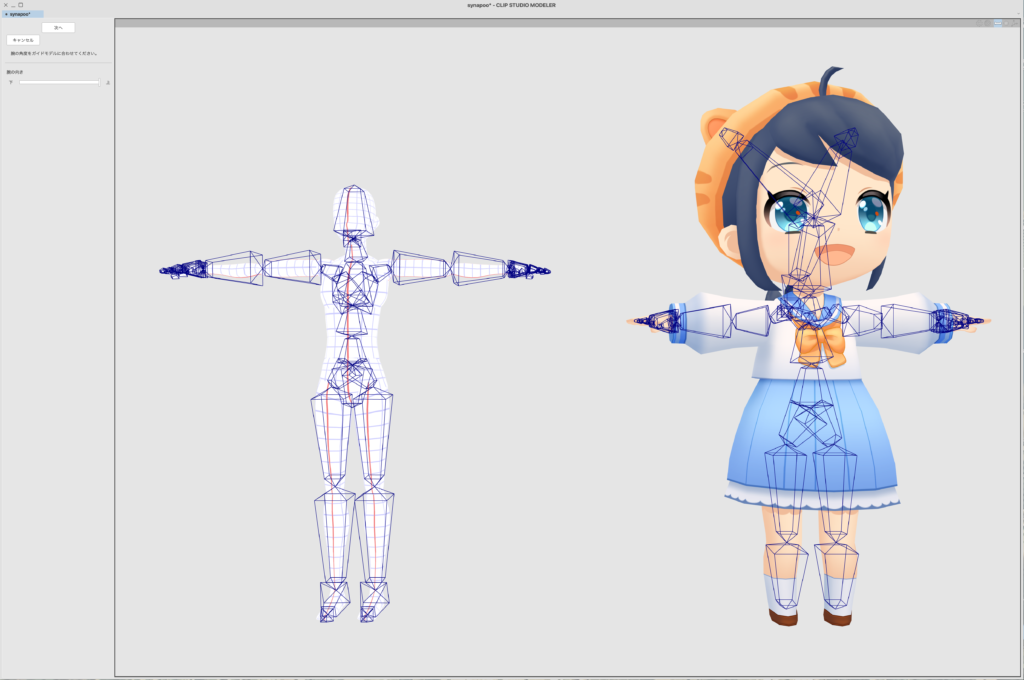Click the 次へ (Next) button

(58, 27)
